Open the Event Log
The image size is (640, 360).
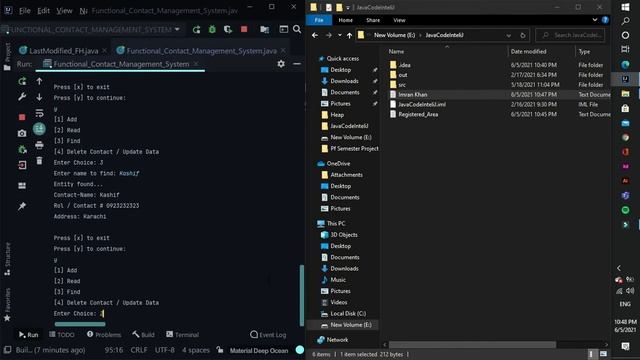268,335
